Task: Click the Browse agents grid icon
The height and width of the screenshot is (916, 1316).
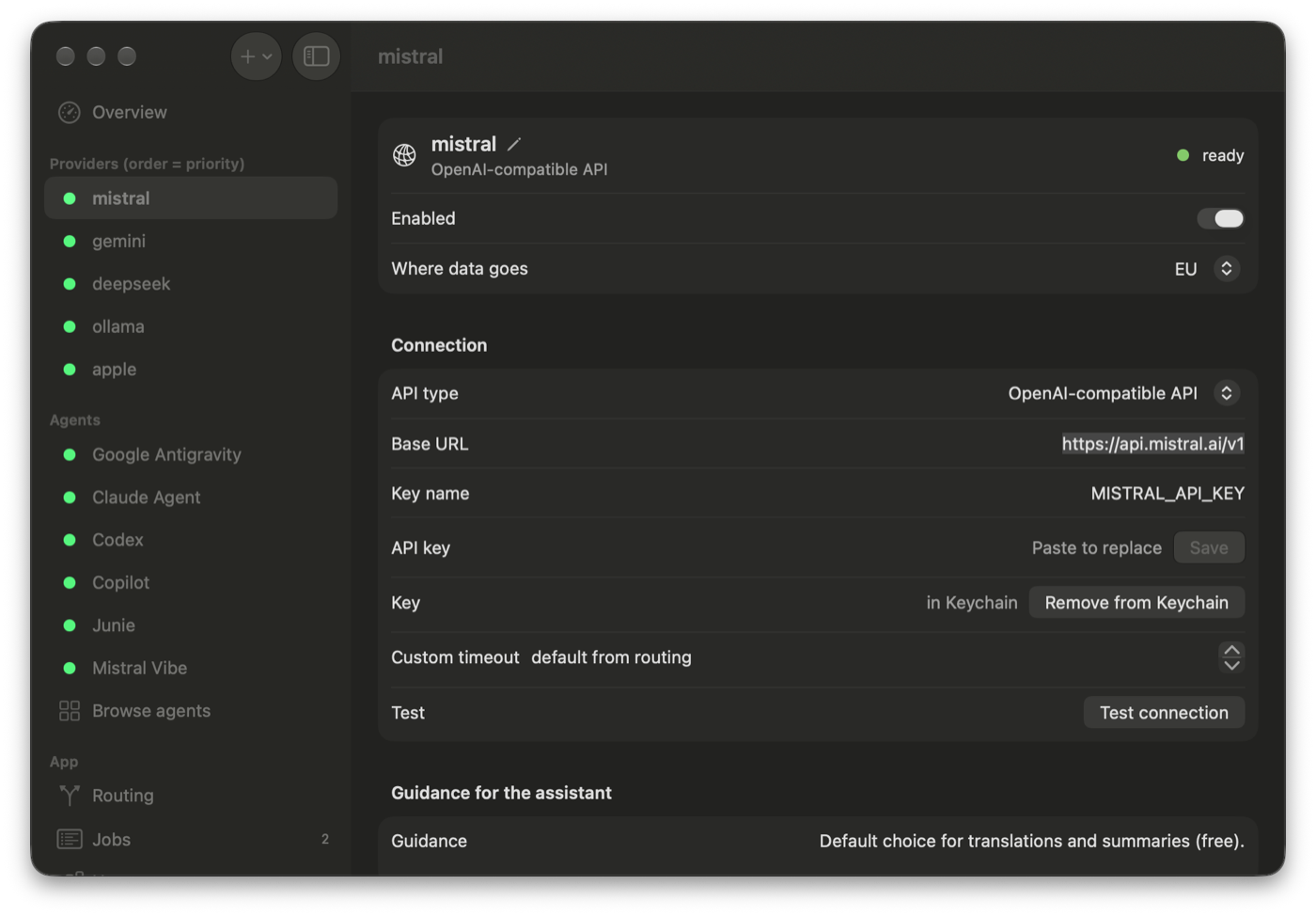Action: pyautogui.click(x=70, y=711)
